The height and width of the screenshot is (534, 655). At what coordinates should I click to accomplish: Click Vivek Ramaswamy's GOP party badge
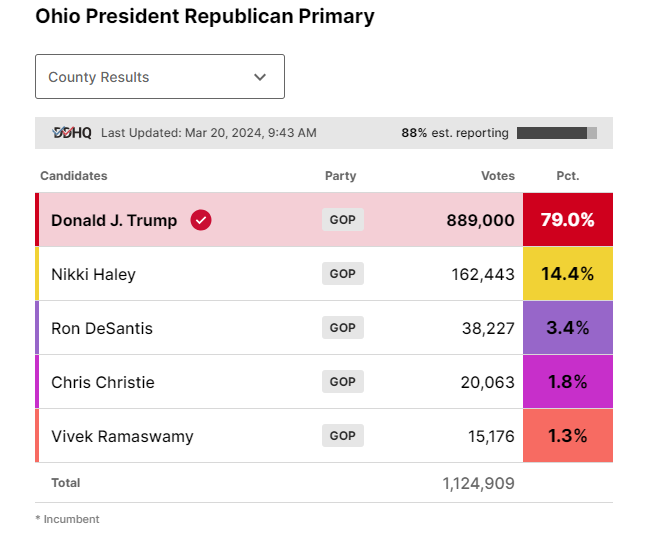pyautogui.click(x=342, y=436)
